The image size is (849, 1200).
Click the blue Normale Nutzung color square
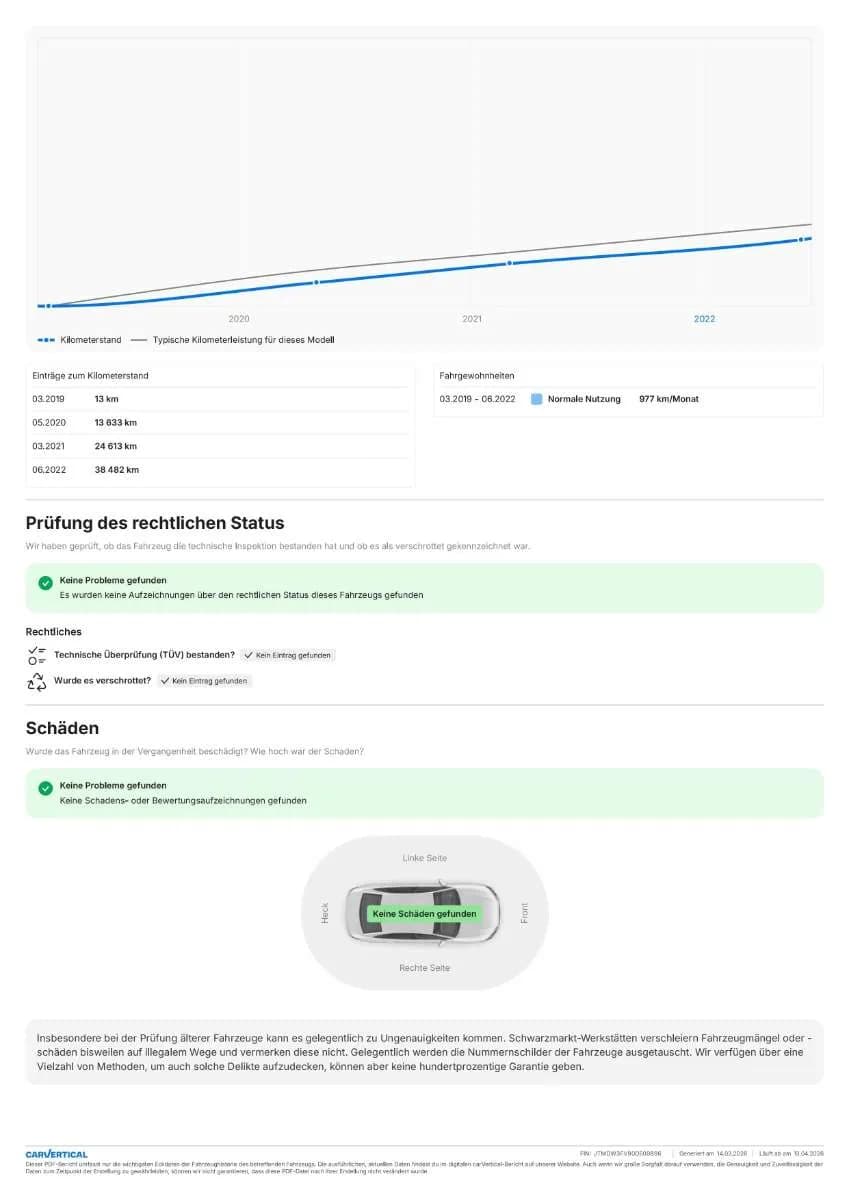click(x=537, y=399)
